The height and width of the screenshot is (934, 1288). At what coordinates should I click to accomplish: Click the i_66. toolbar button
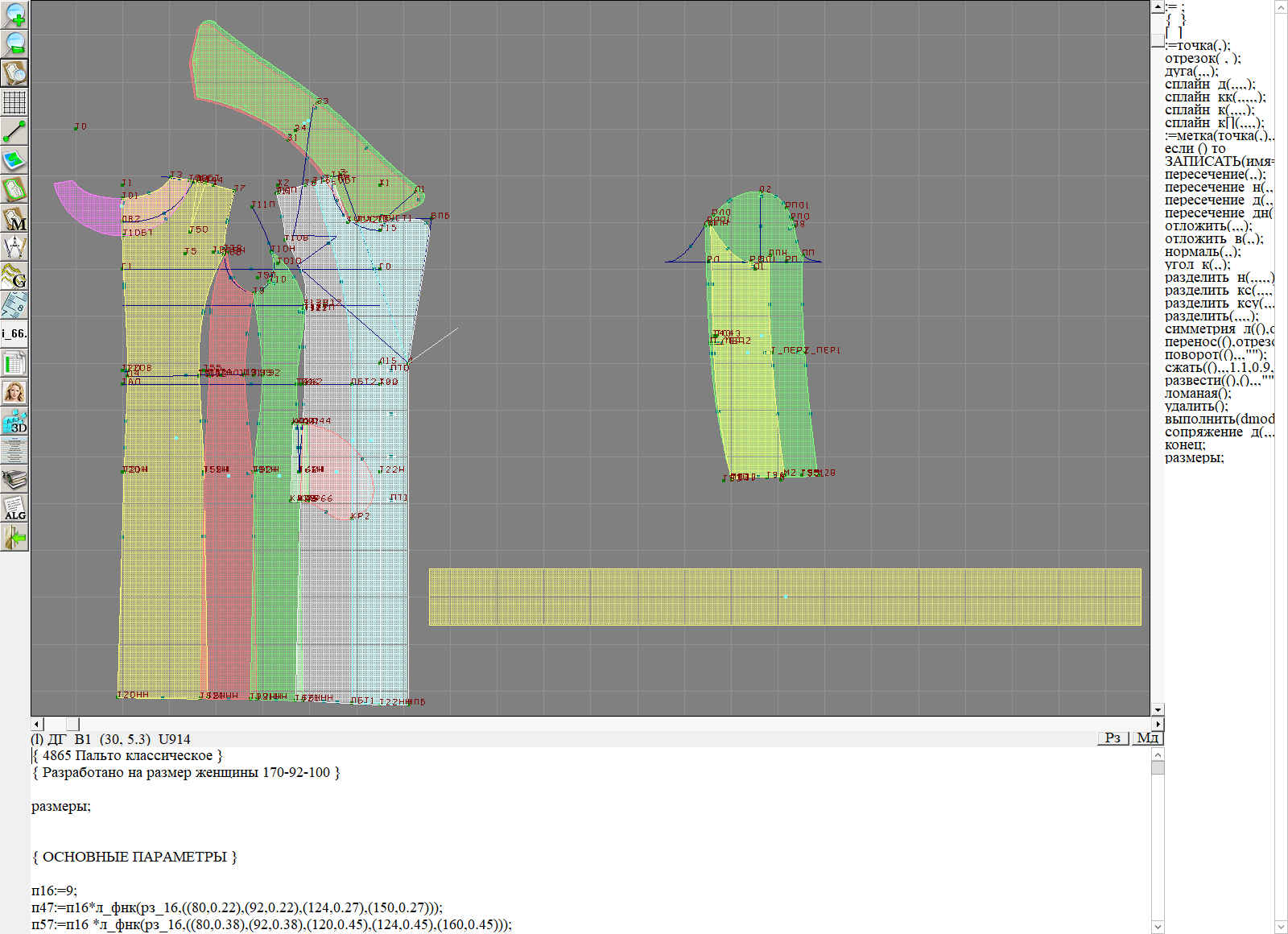15,333
